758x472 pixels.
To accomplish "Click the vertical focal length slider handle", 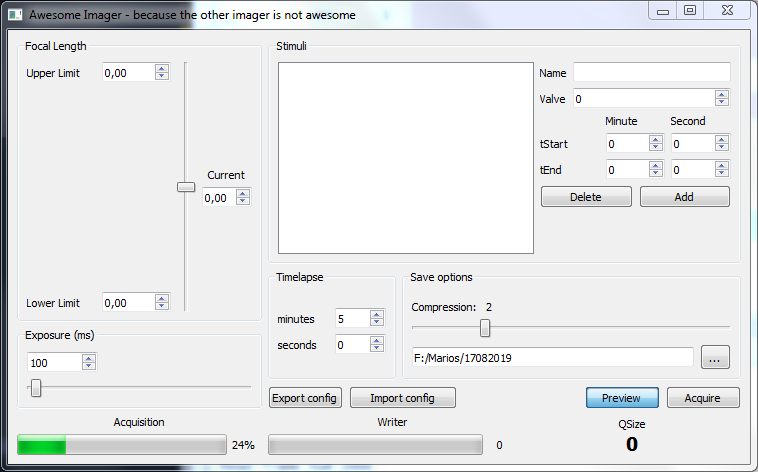I will [186, 187].
